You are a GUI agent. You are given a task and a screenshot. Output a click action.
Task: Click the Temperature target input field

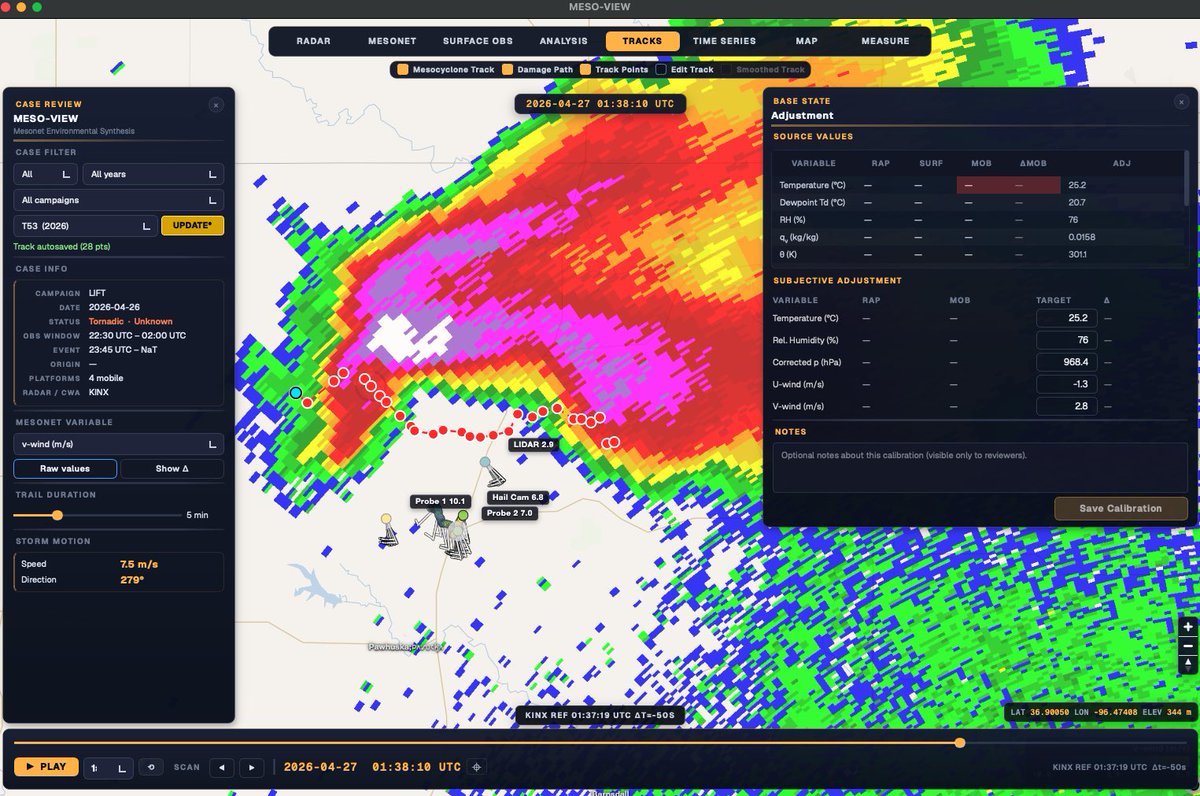[1067, 318]
